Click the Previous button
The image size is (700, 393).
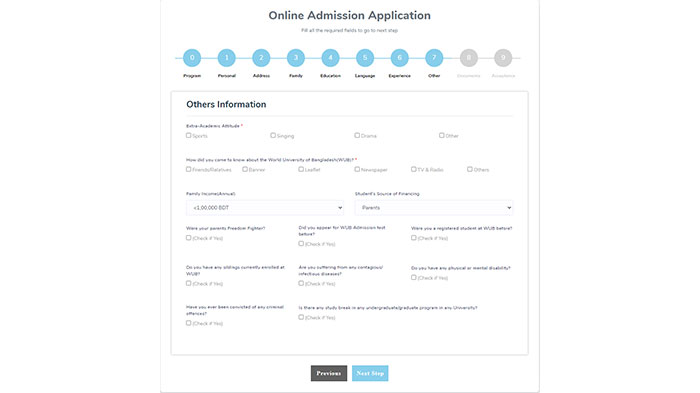pyautogui.click(x=329, y=373)
